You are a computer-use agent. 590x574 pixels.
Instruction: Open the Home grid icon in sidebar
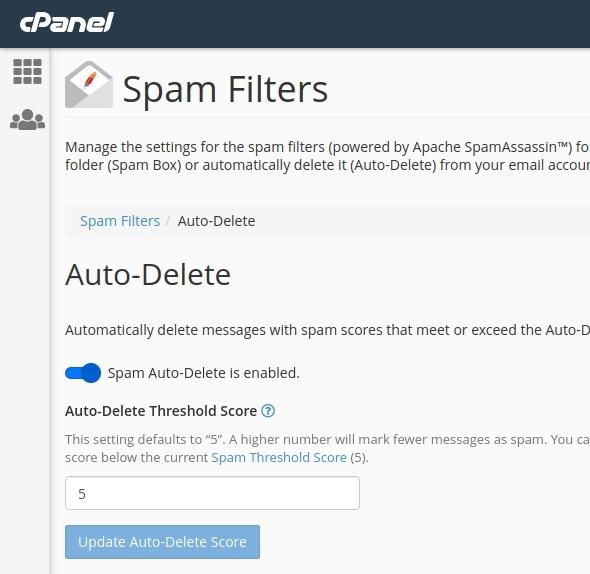[27, 72]
